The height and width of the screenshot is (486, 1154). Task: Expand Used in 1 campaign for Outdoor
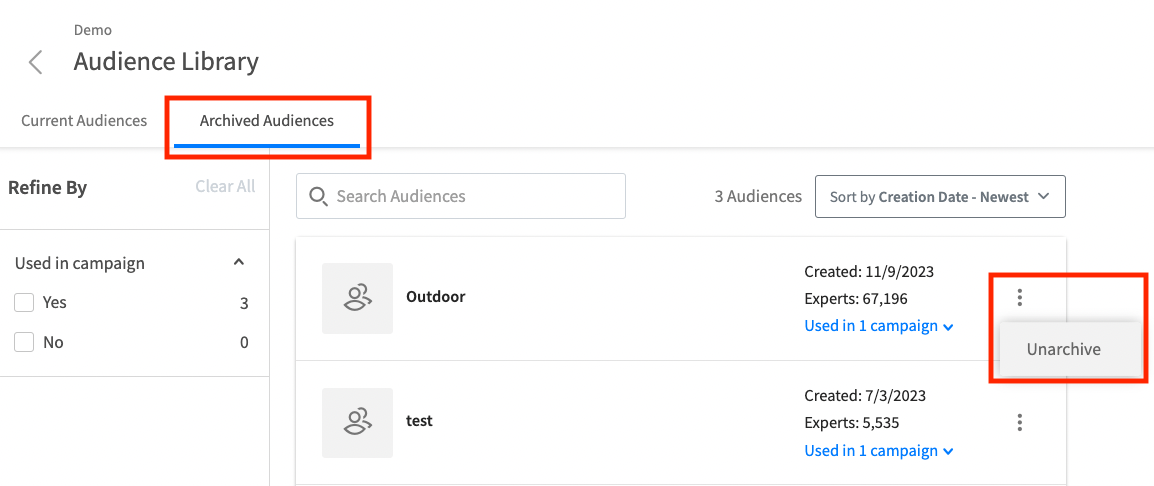pyautogui.click(x=879, y=325)
